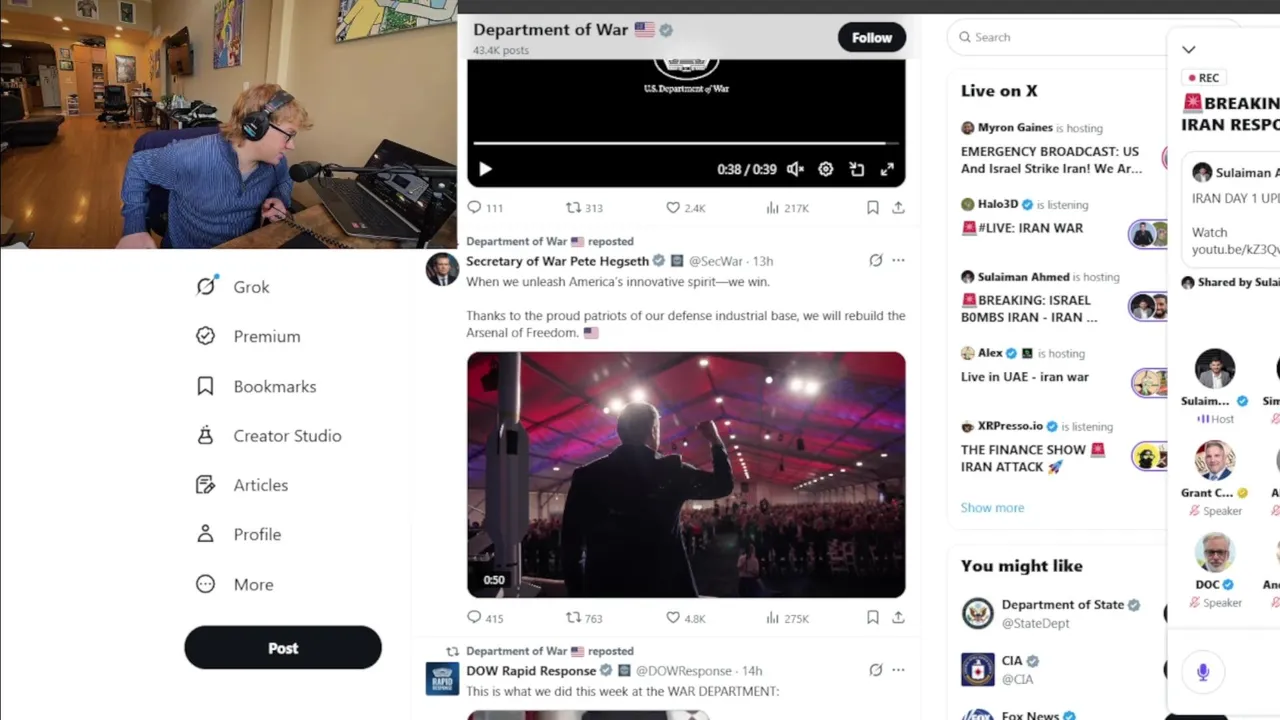Toggle picture-in-picture icon on the video player
Screen dimensions: 1280x720
(857, 169)
